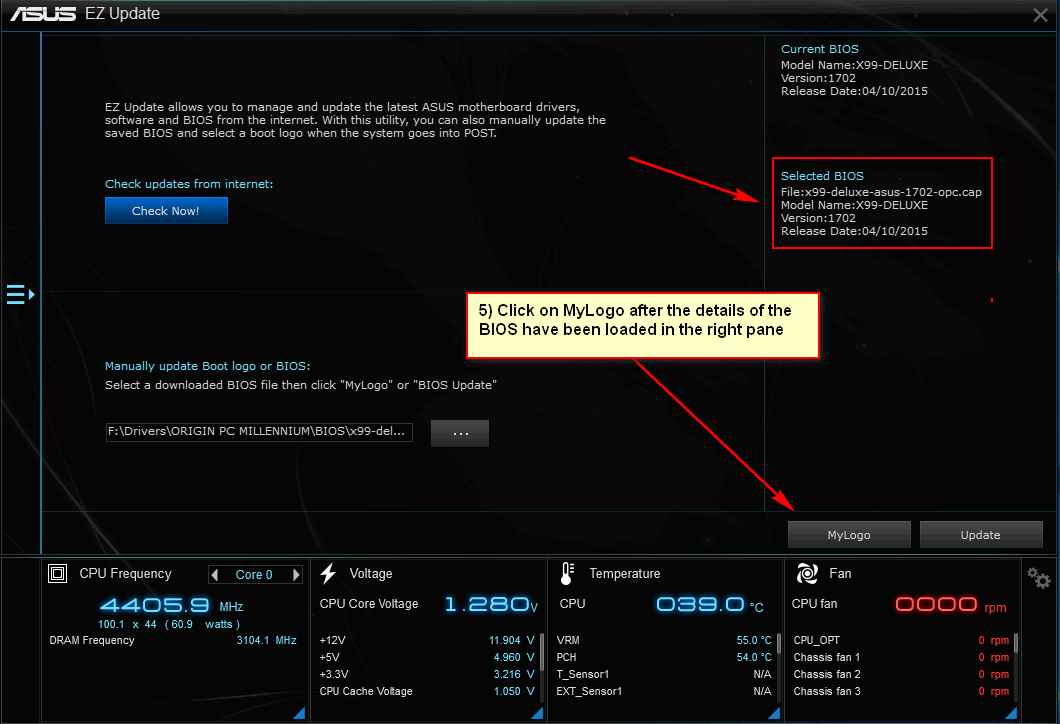Click 'Manually update Boot logo or BIOS:' label

pos(208,366)
